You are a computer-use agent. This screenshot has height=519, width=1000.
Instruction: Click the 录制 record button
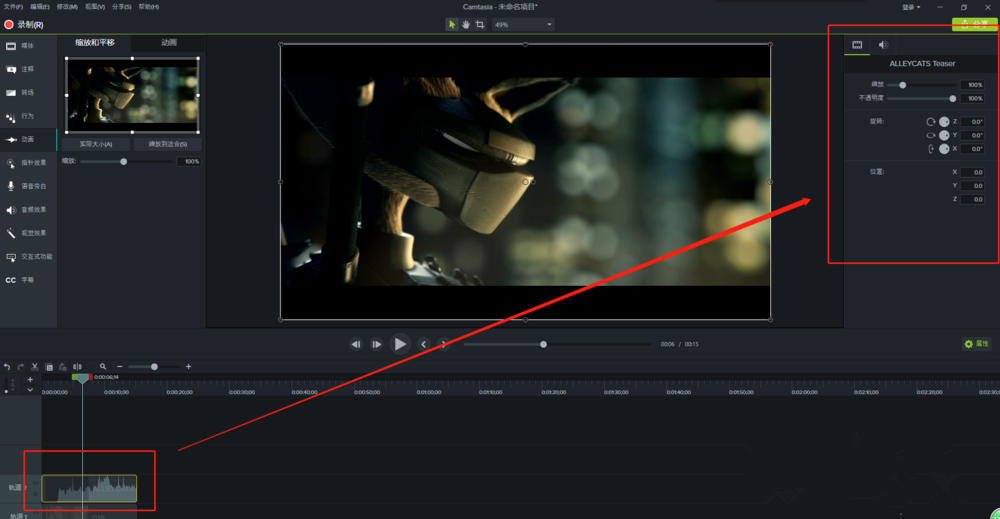click(x=24, y=24)
